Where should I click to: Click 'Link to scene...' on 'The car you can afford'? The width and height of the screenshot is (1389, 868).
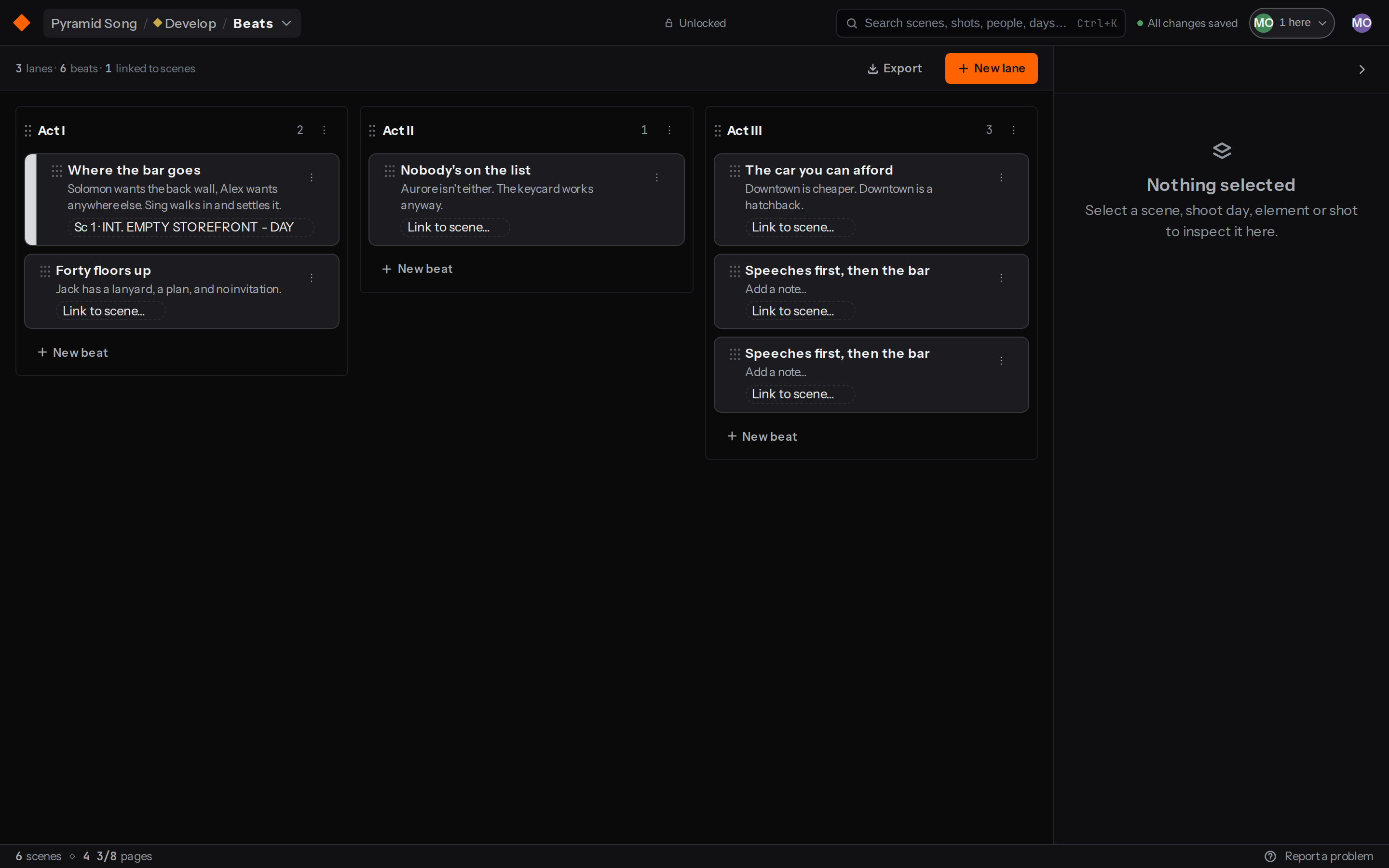(x=800, y=227)
